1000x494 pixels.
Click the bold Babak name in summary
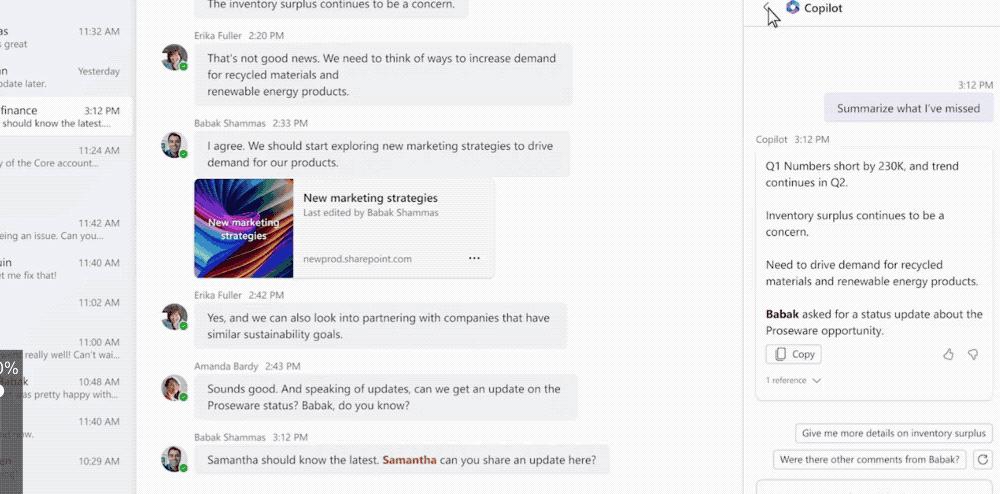coord(782,314)
